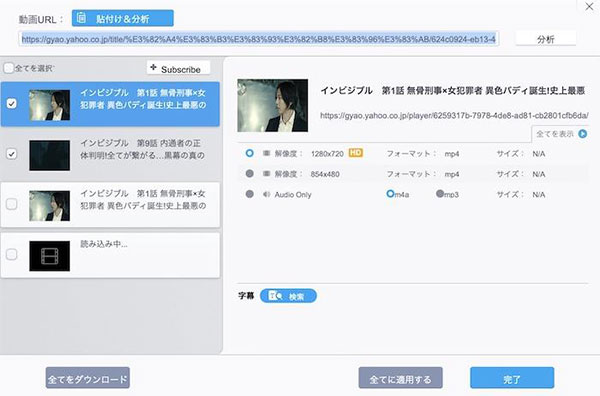Check the 読み込み中 loading item checkbox
600x396 pixels.
click(12, 254)
